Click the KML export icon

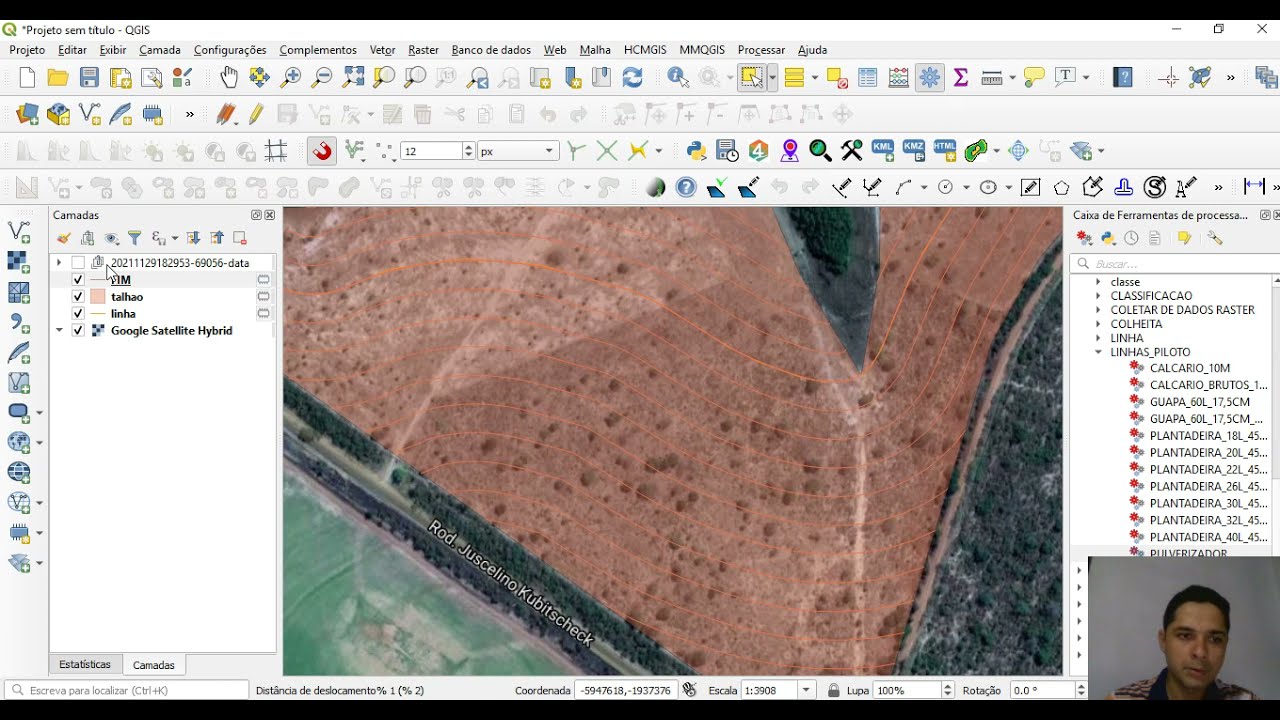coord(883,150)
